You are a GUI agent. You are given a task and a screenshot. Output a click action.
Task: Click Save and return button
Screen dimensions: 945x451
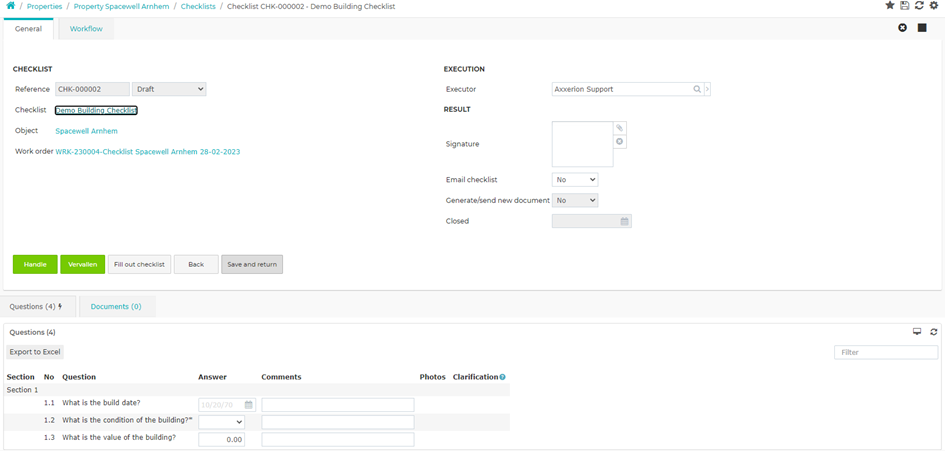(252, 265)
